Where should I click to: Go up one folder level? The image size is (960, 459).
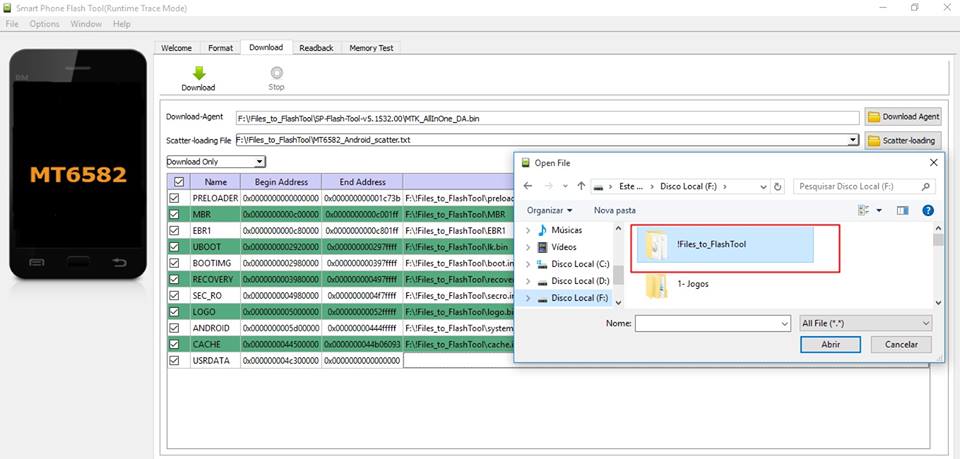[581, 186]
